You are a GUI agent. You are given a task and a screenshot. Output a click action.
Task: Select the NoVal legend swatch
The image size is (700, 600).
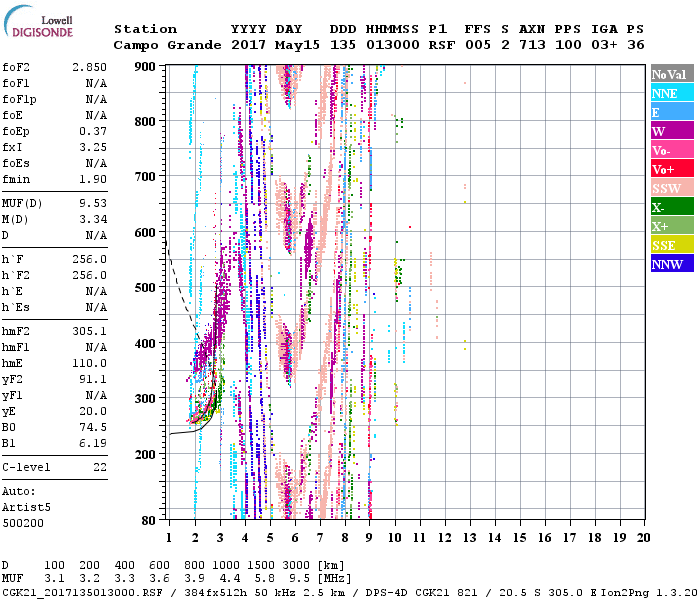click(x=670, y=74)
